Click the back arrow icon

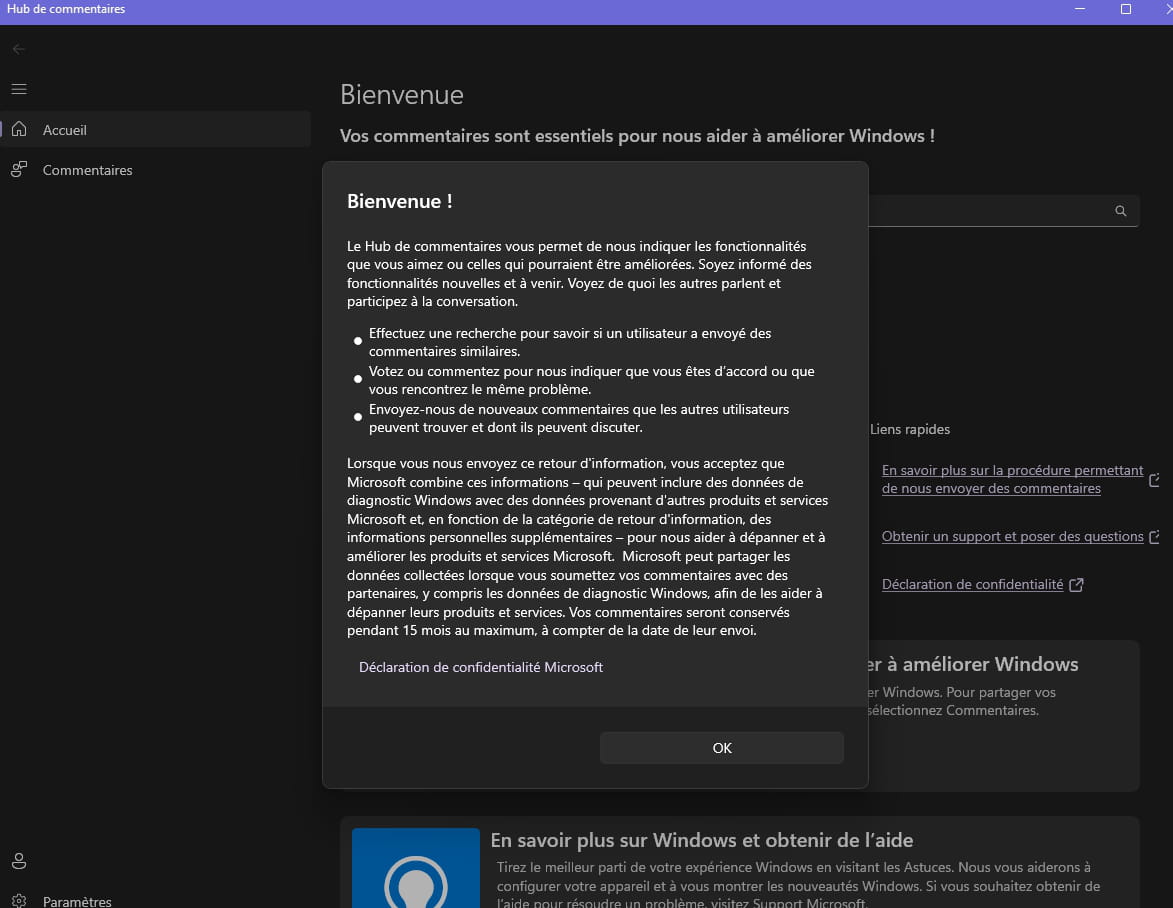(x=19, y=49)
